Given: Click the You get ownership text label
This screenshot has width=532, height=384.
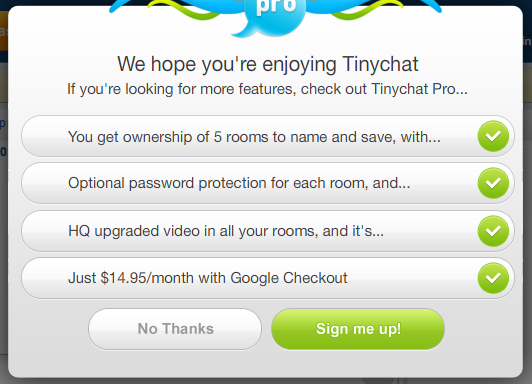Looking at the screenshot, I should [x=254, y=137].
